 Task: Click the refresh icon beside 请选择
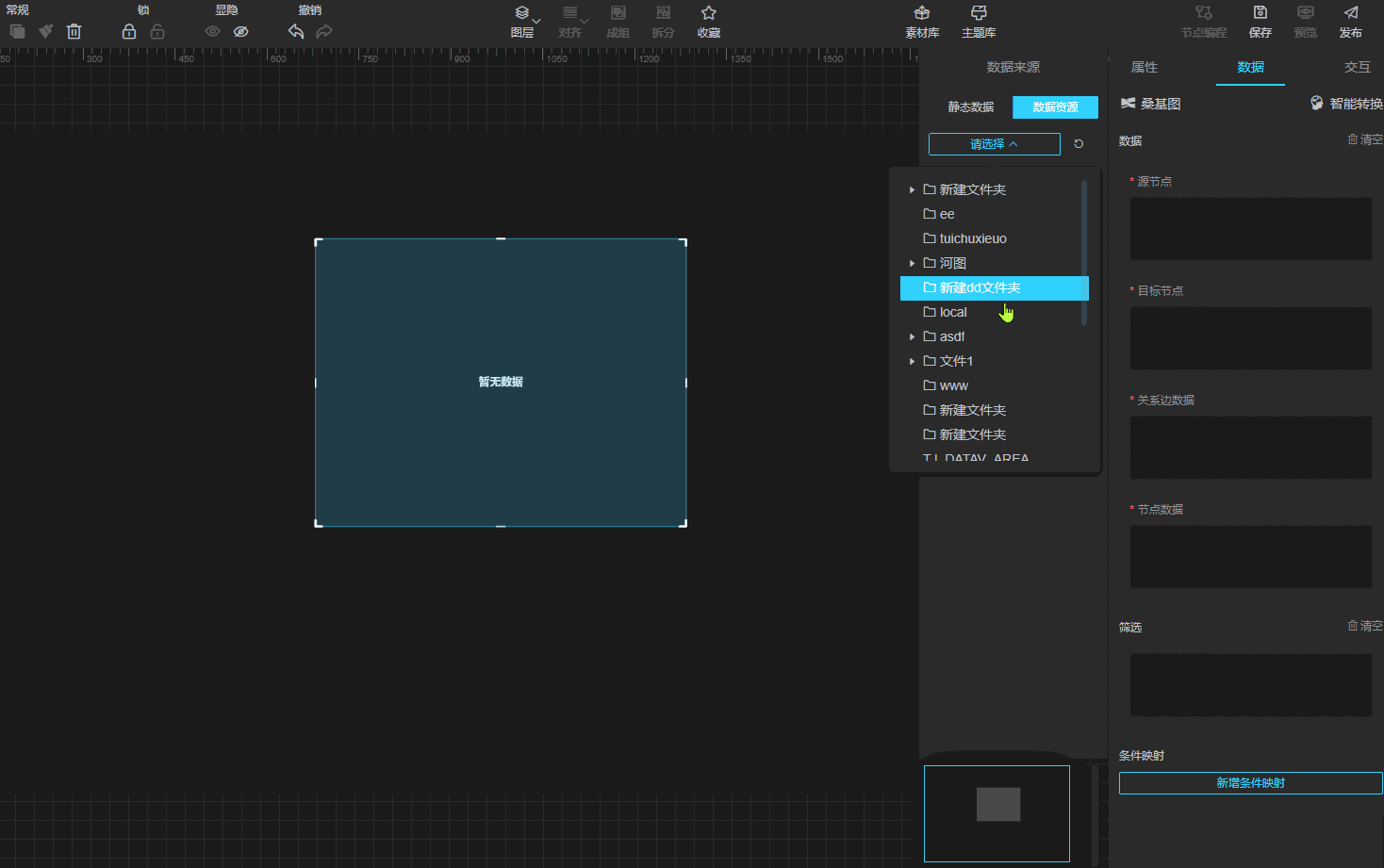pyautogui.click(x=1079, y=144)
